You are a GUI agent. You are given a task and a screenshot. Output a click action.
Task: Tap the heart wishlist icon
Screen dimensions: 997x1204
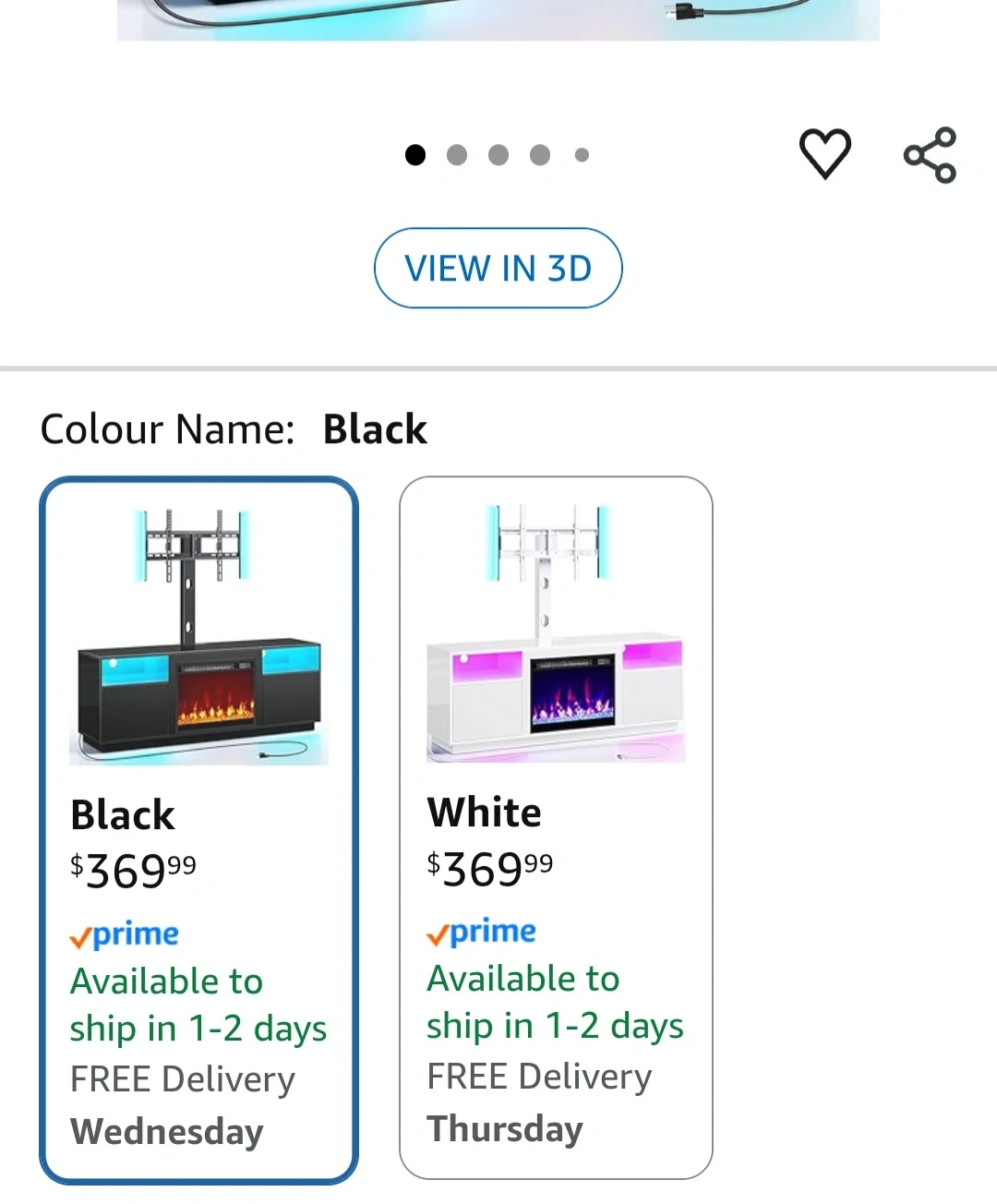click(x=824, y=153)
